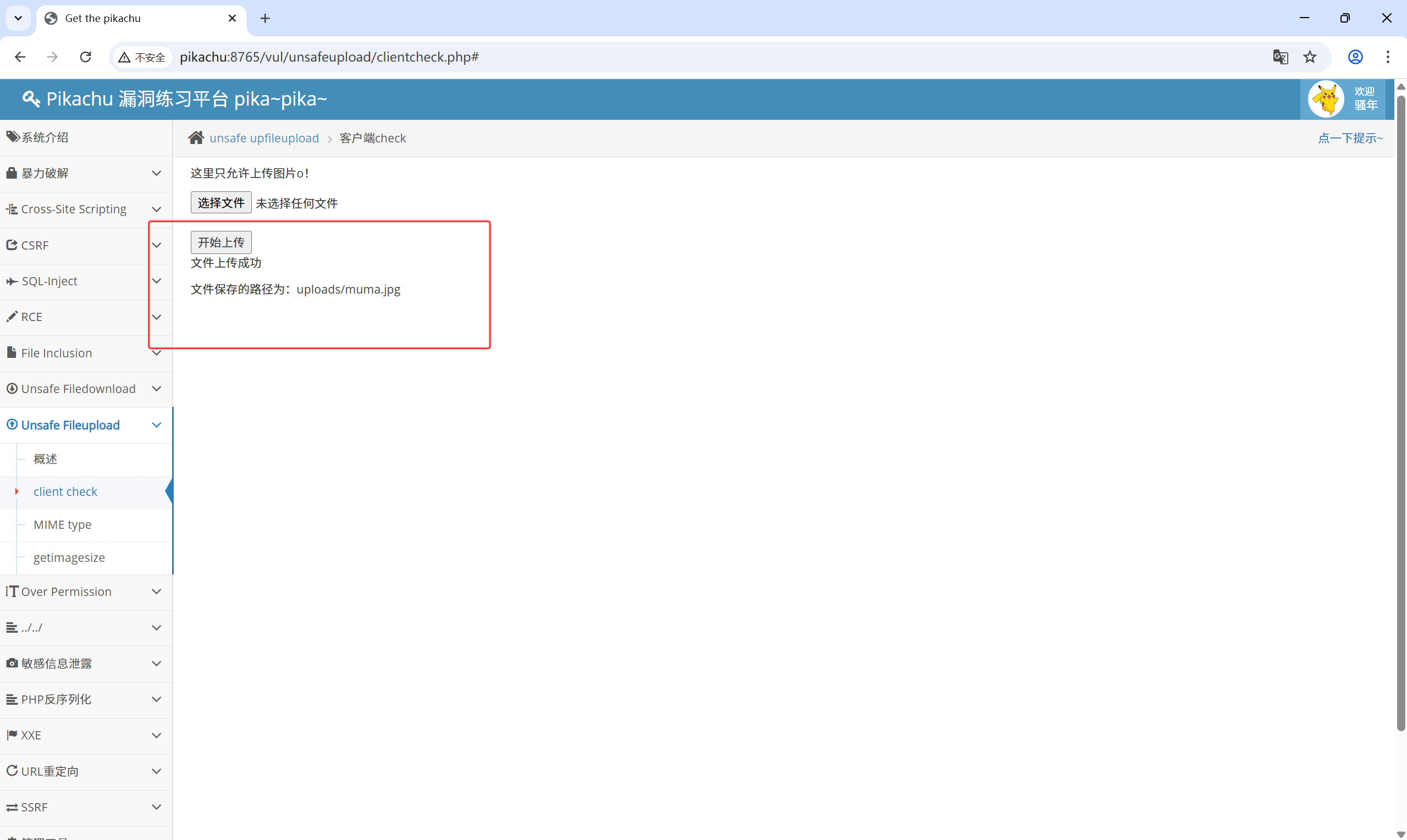Click the key logo in header
Image resolution: width=1407 pixels, height=840 pixels.
(x=31, y=99)
